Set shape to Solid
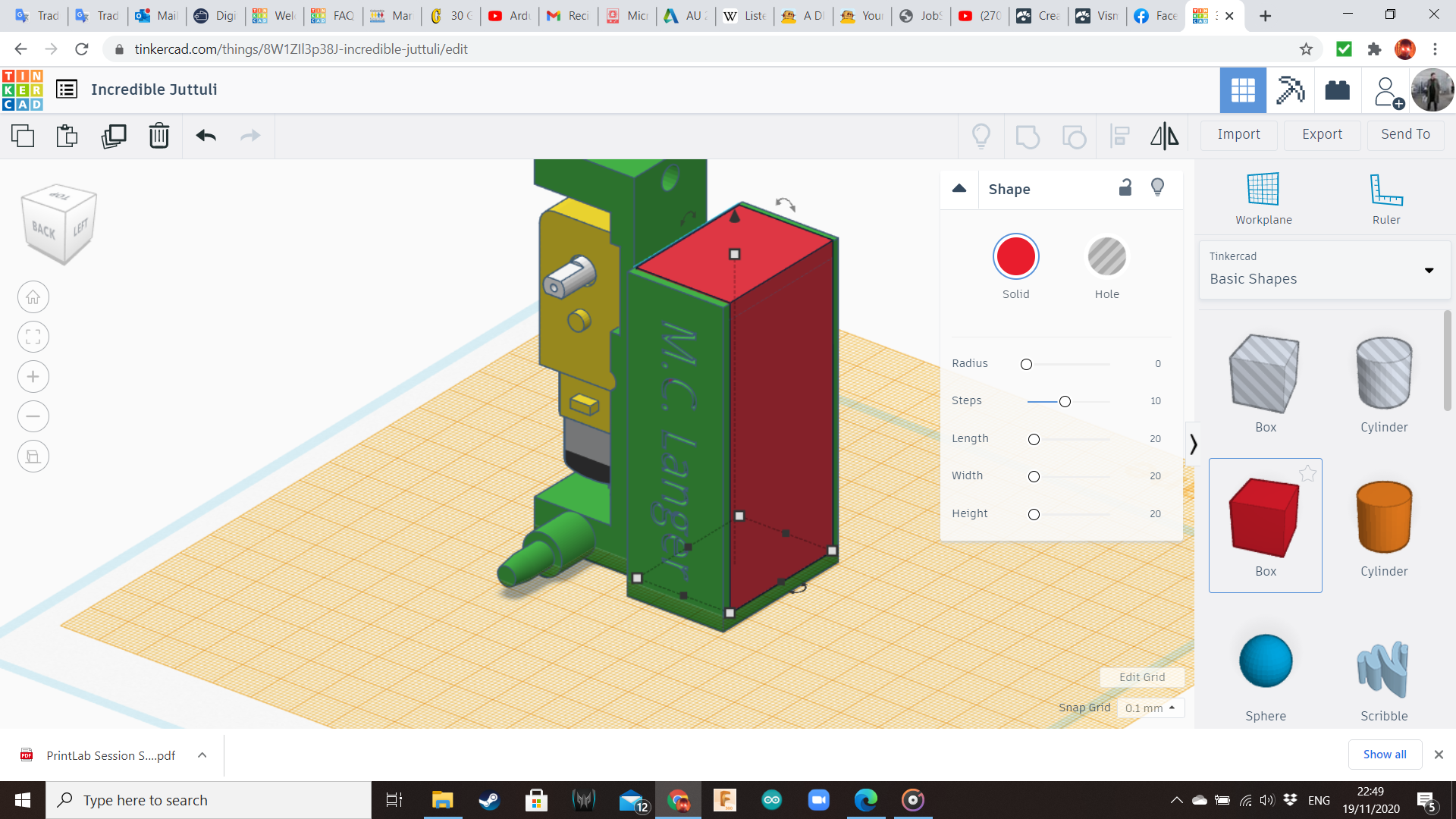 (1015, 257)
